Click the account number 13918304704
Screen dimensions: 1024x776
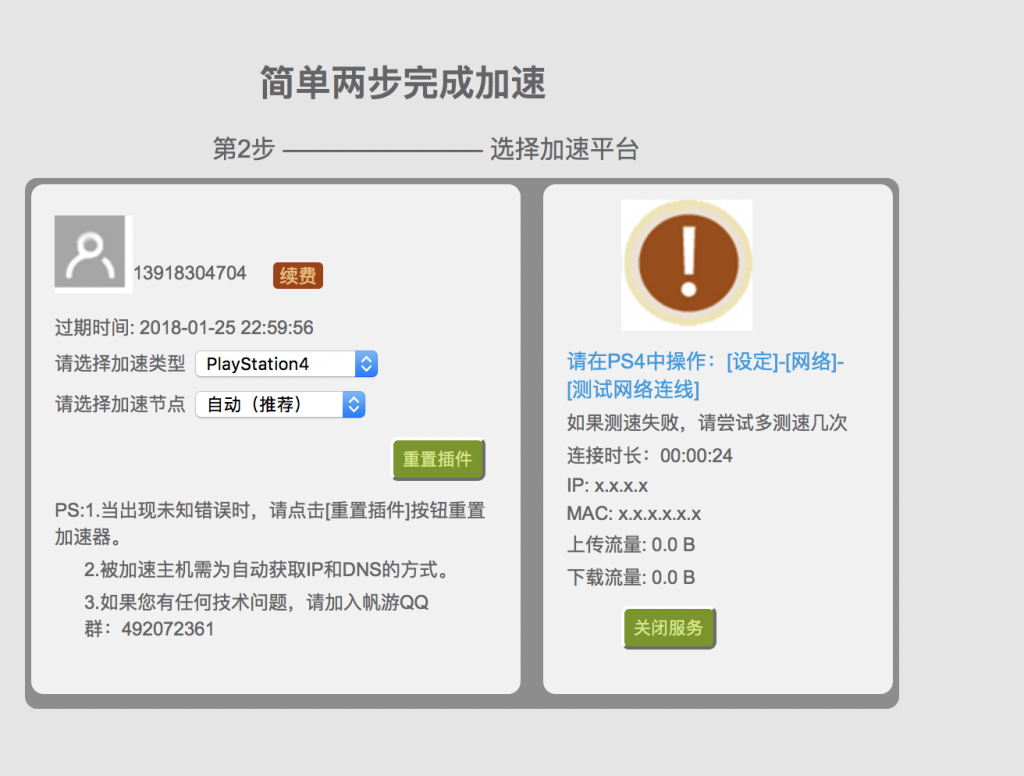(190, 273)
